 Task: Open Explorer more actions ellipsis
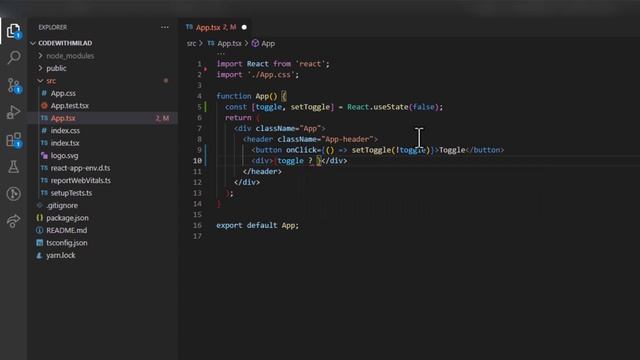pyautogui.click(x=165, y=27)
